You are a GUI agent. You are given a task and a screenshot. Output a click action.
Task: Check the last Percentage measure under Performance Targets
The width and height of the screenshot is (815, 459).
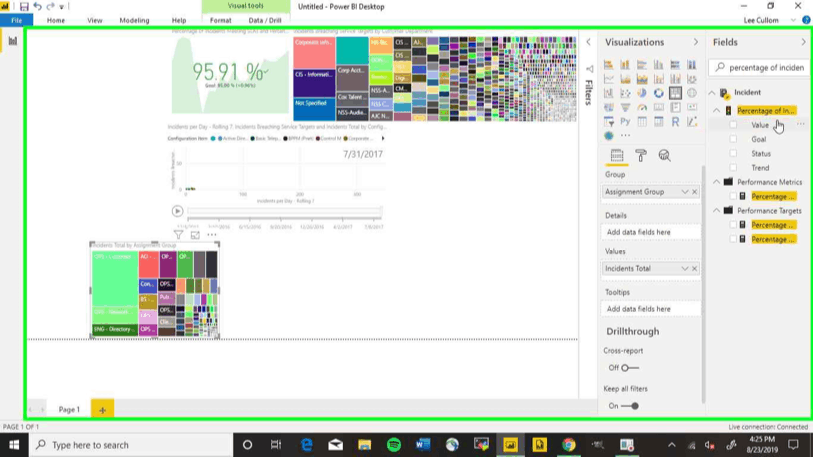point(733,239)
